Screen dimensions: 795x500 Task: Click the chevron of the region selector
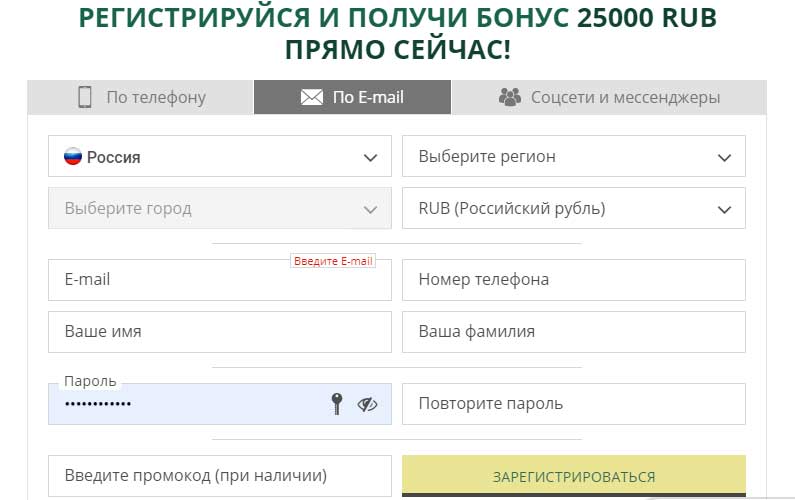click(725, 158)
